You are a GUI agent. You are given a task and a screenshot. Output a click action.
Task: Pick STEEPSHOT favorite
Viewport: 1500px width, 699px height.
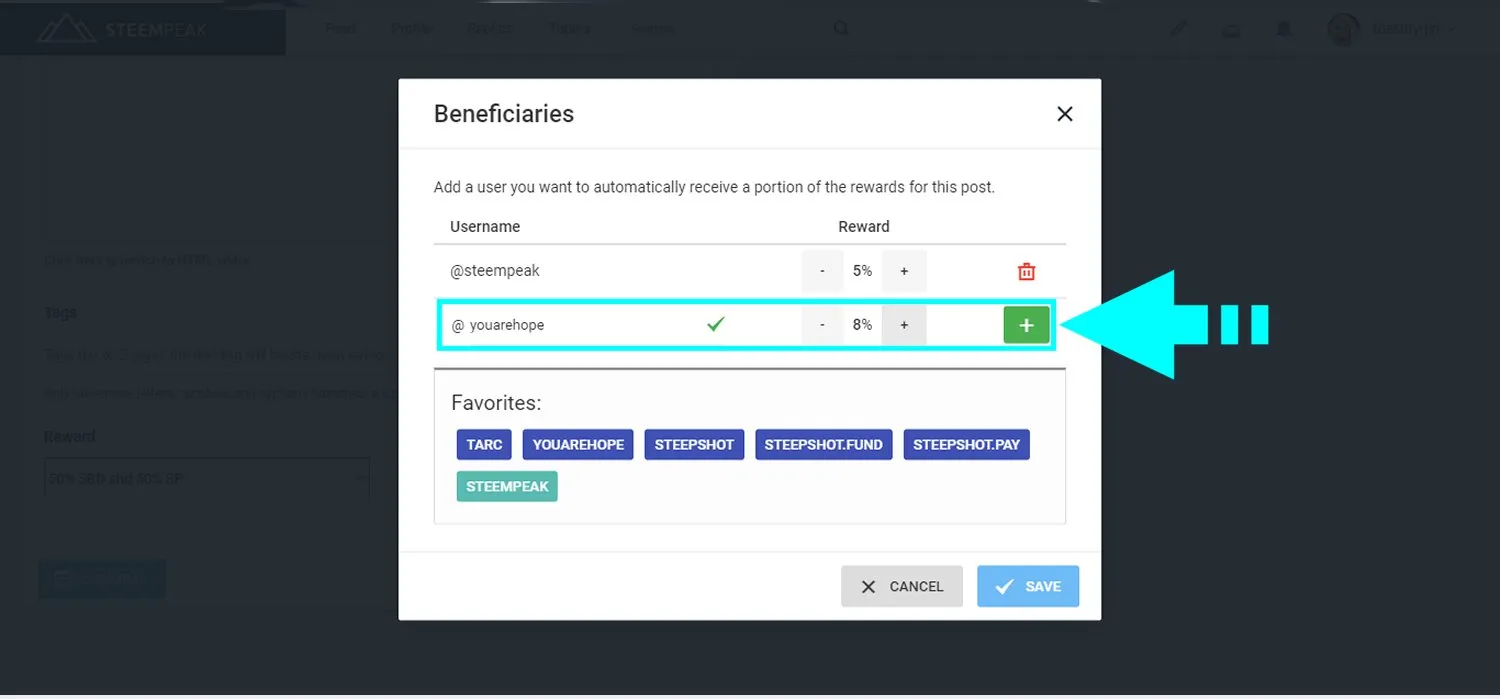click(x=694, y=444)
